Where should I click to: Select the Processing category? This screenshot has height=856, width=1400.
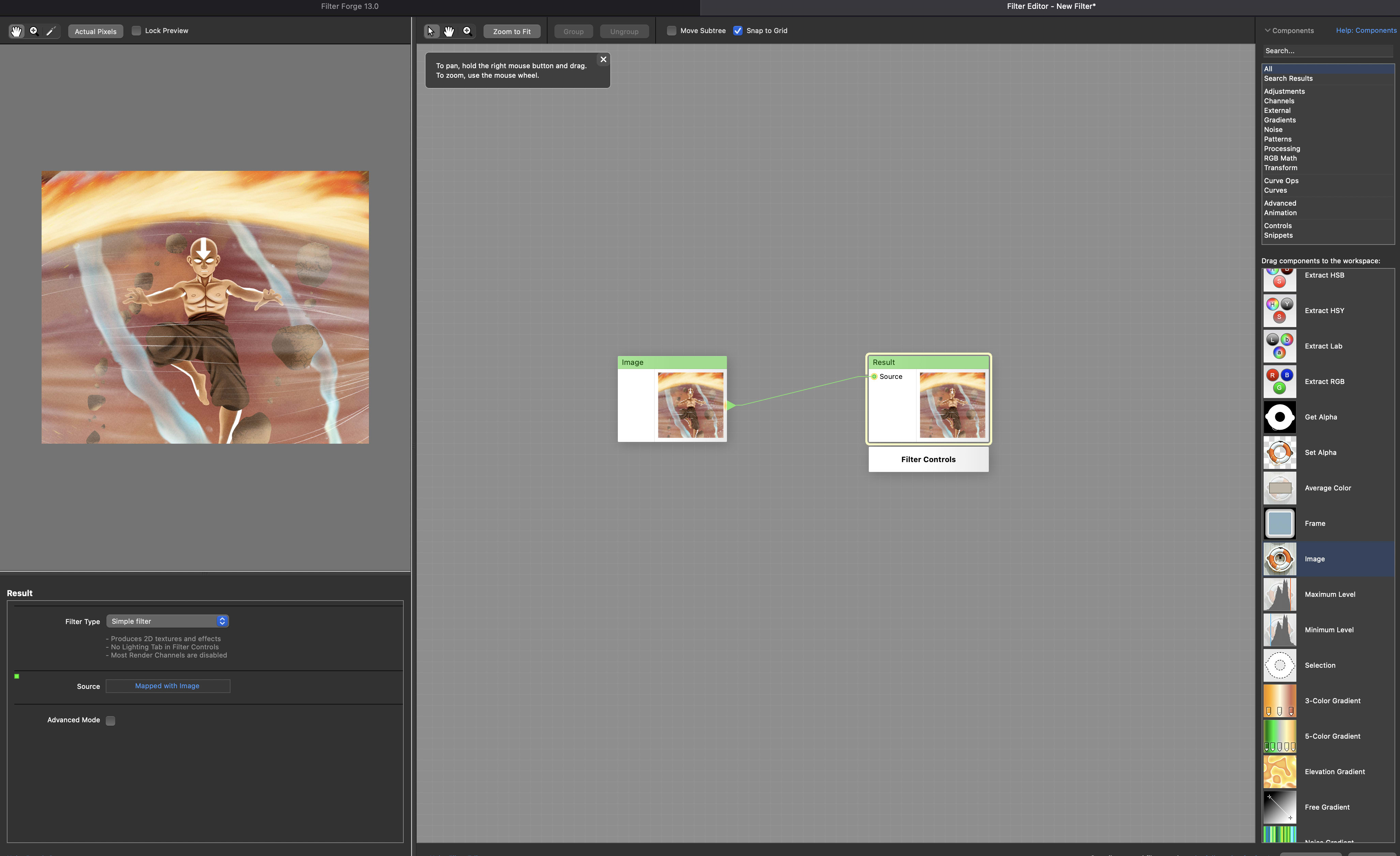click(x=1328, y=149)
